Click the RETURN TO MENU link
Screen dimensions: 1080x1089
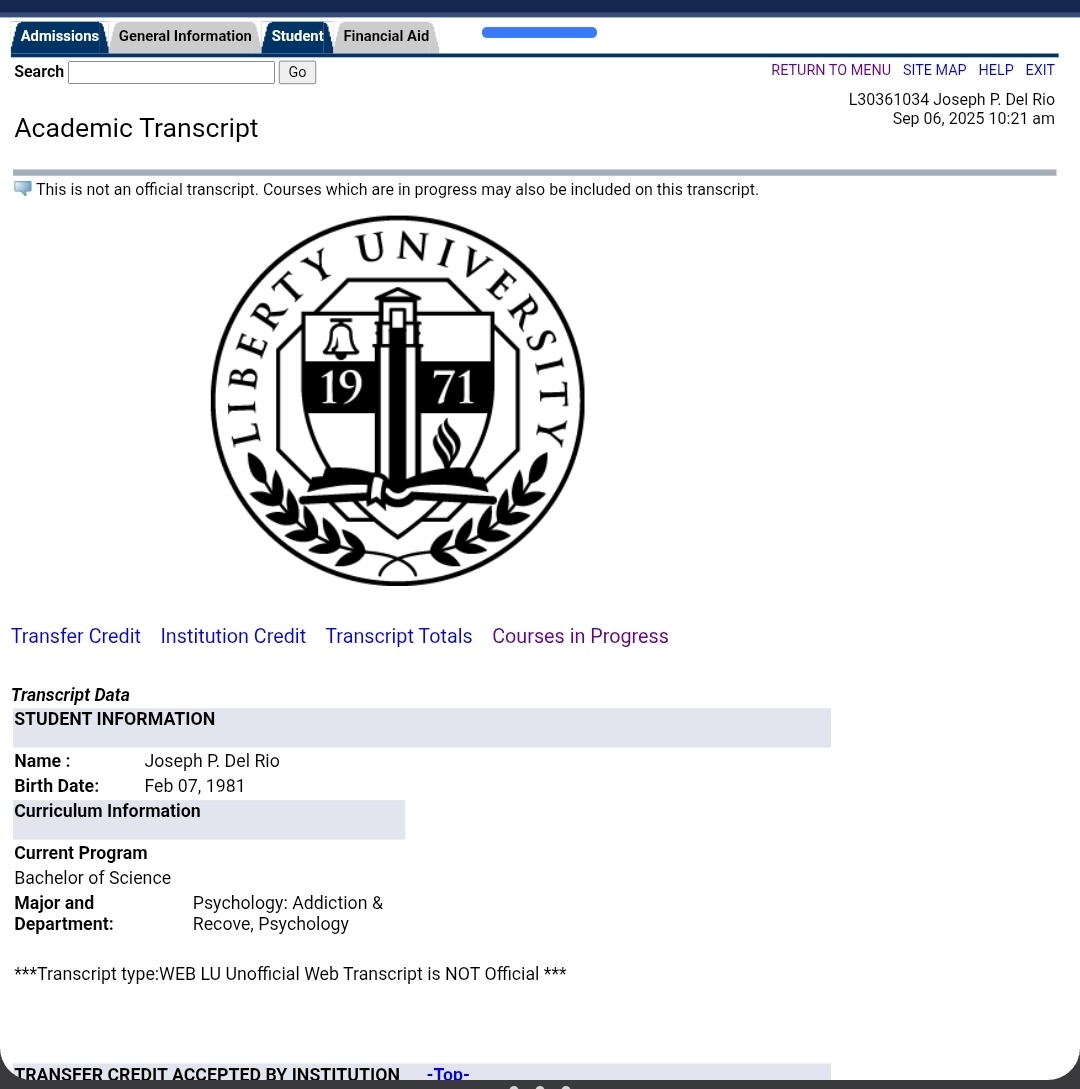(x=830, y=70)
